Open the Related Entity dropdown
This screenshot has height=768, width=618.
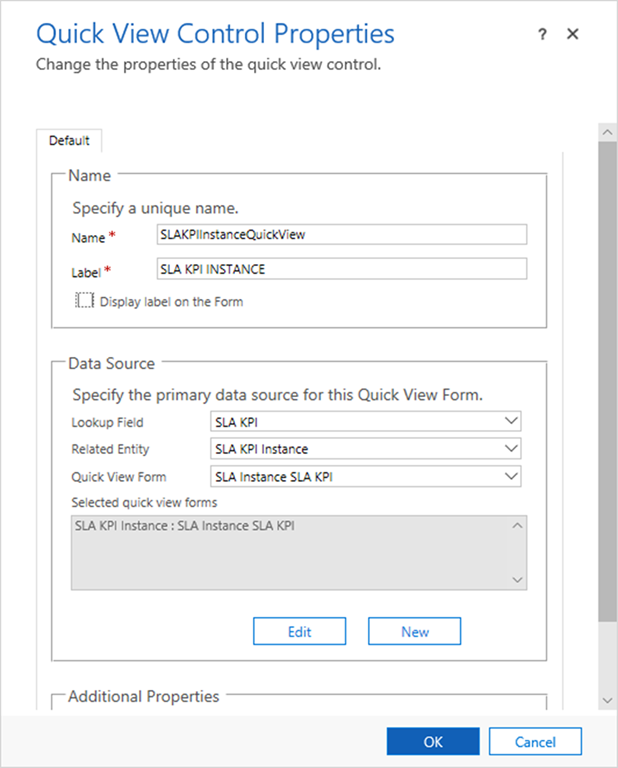click(x=366, y=449)
